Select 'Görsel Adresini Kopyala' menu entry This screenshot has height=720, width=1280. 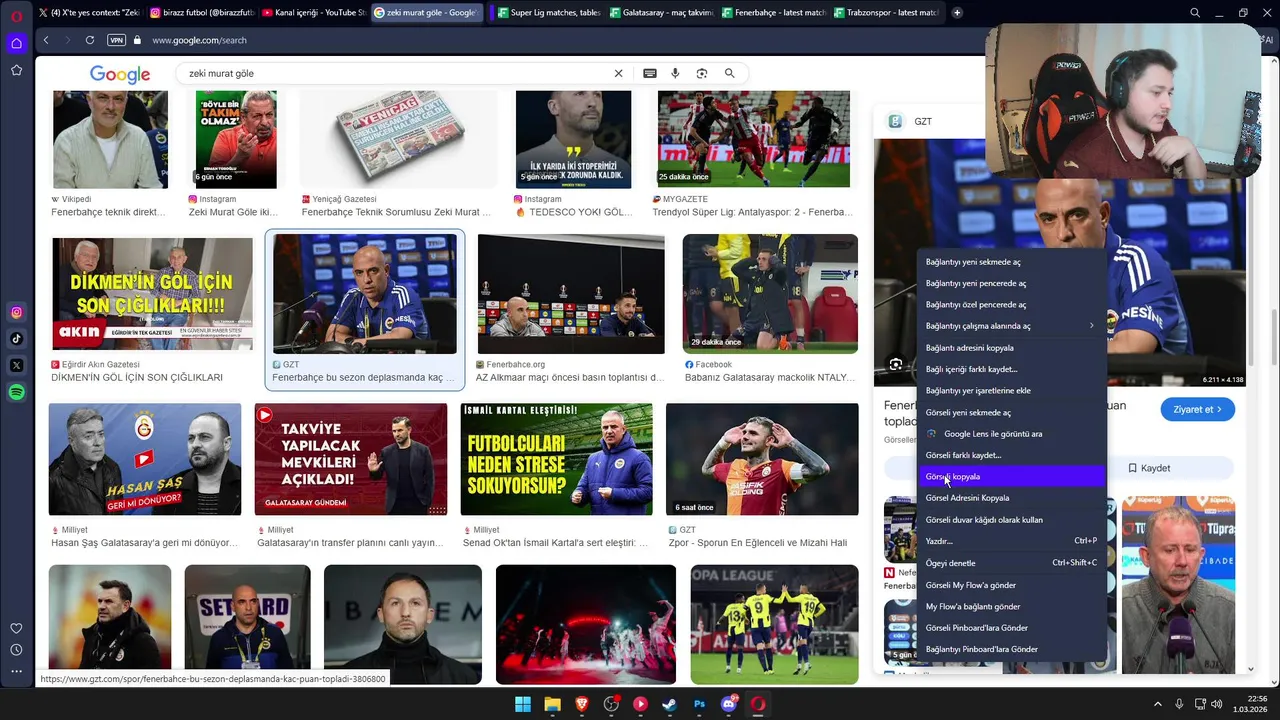(1011, 498)
